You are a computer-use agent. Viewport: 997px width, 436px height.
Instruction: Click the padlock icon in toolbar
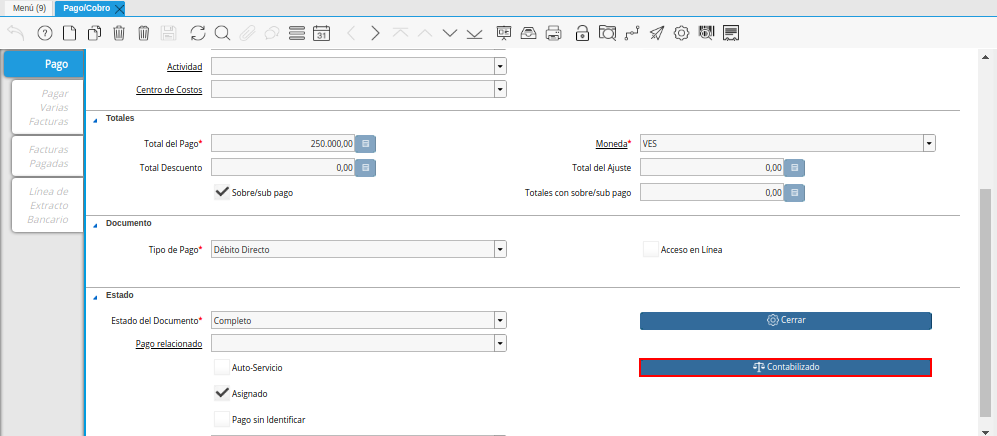(582, 33)
